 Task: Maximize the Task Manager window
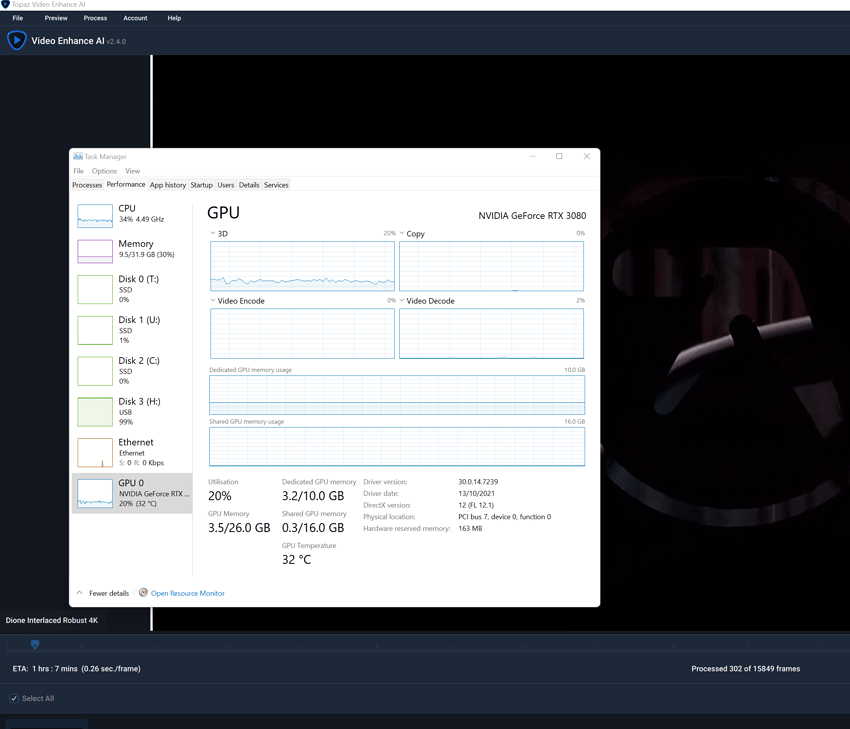point(559,156)
